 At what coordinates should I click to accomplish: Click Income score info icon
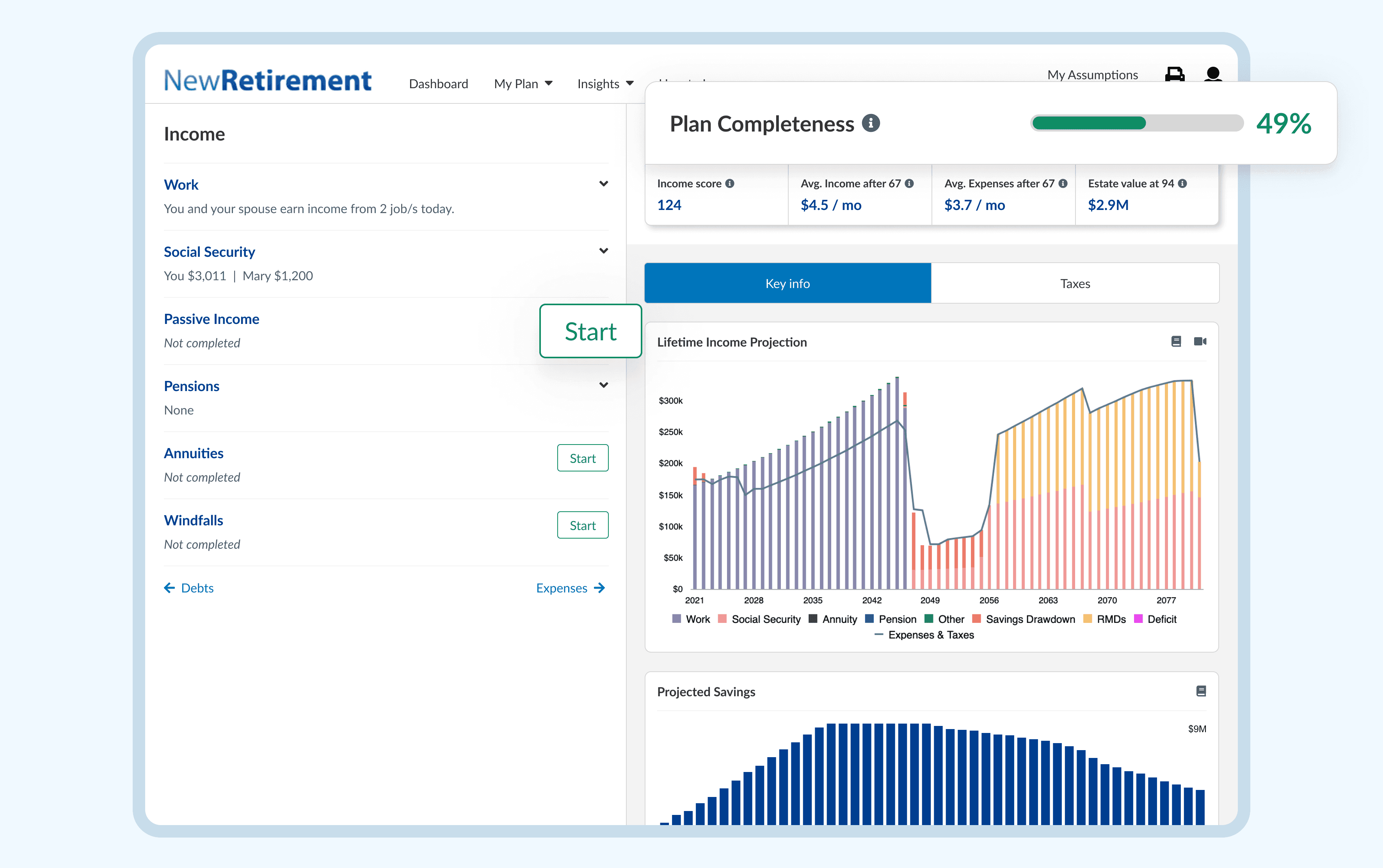click(x=730, y=184)
